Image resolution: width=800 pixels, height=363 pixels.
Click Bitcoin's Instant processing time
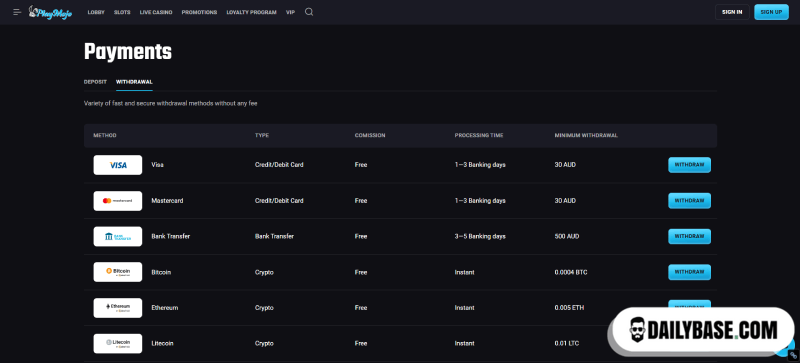tap(464, 272)
